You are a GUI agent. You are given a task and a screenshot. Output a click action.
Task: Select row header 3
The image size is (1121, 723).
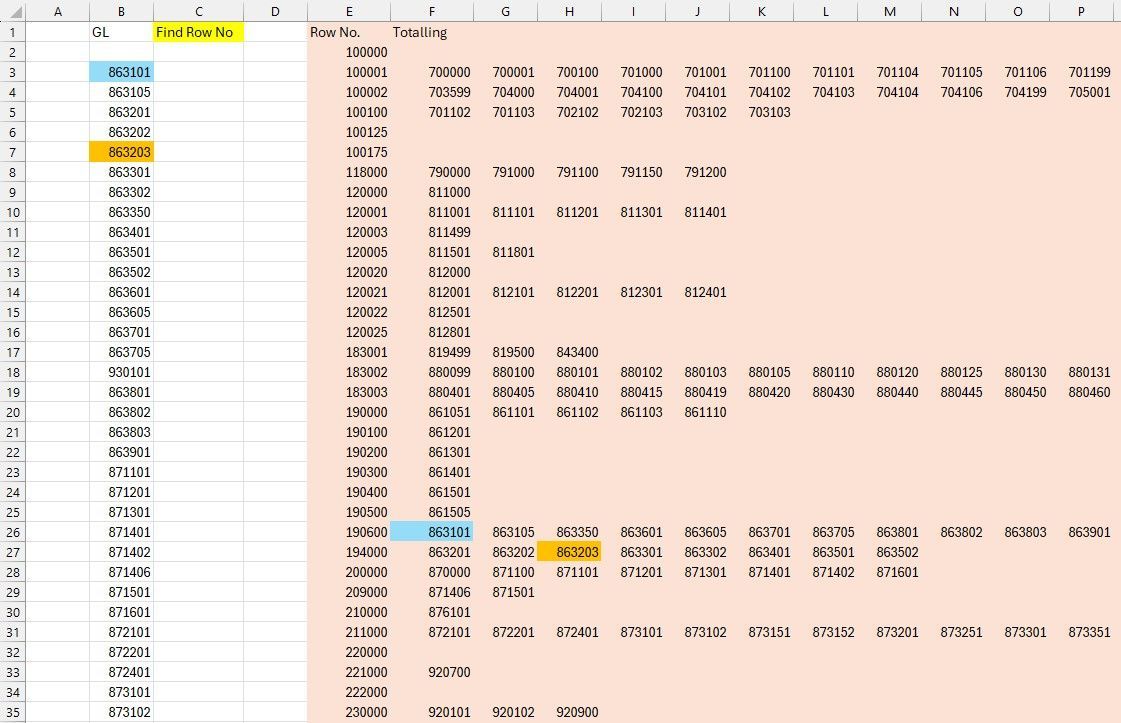point(12,72)
